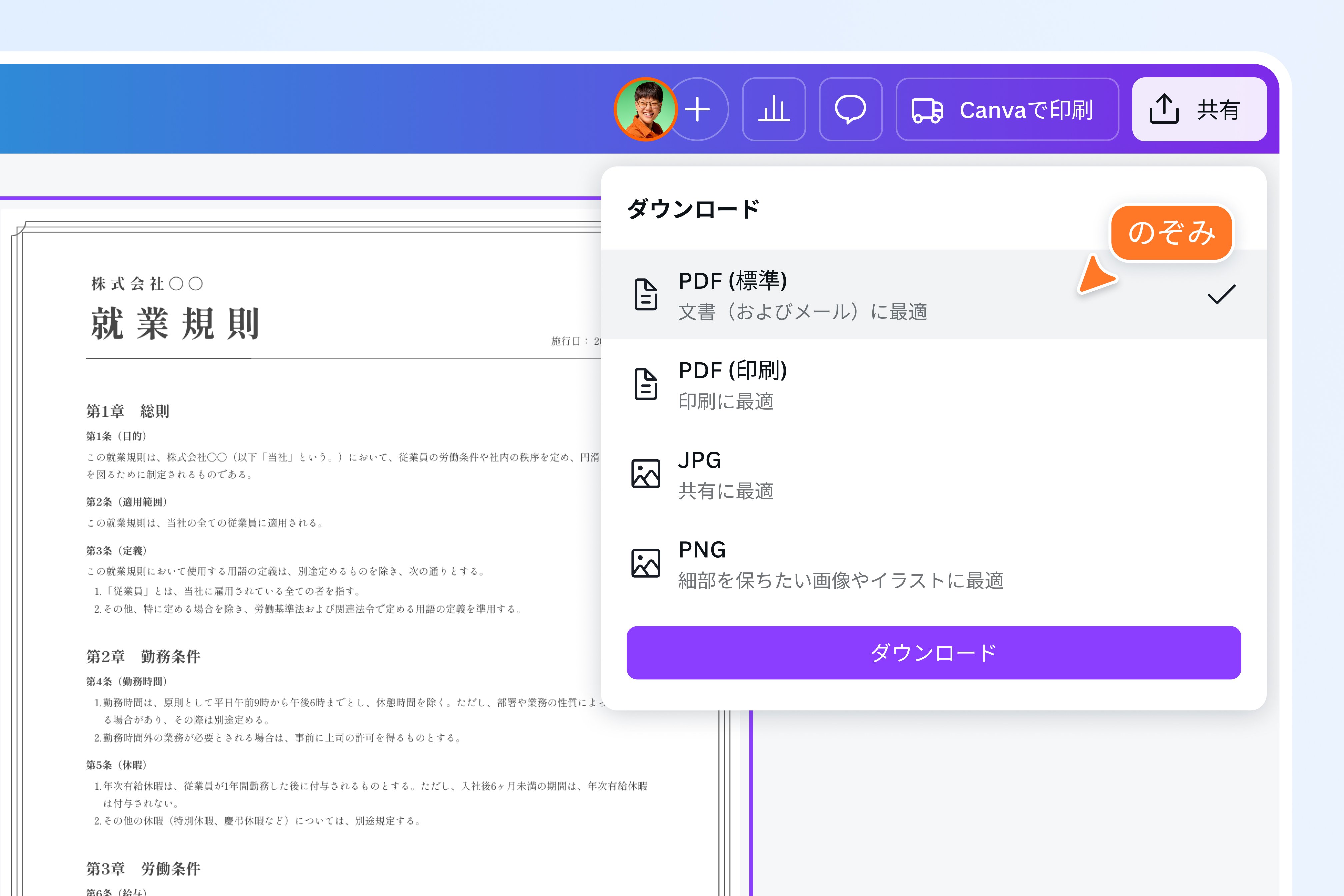Click the 就業規則 document title
Viewport: 1344px width, 896px height.
[x=175, y=323]
